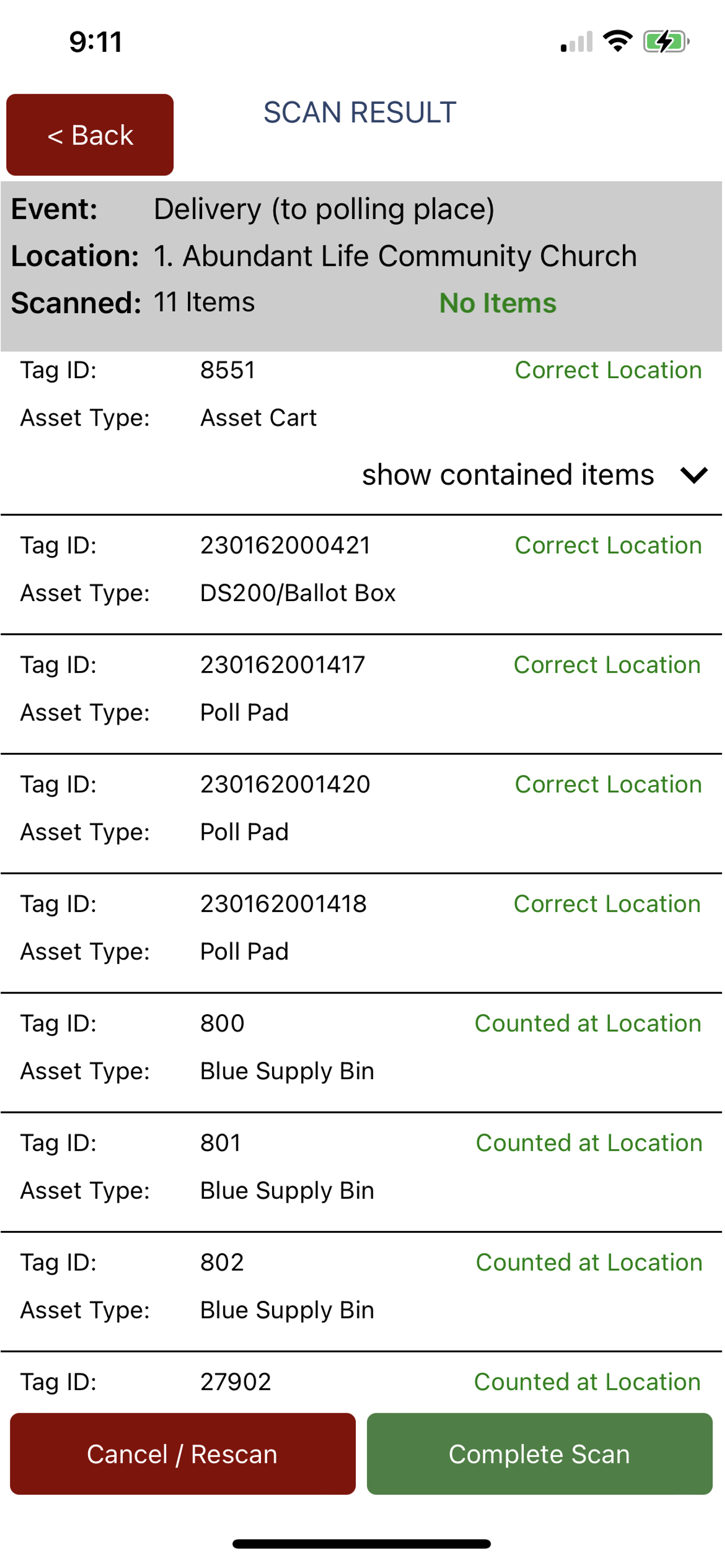Screen dimensions: 725x1568
Task: Go back with the Back button
Action: click(90, 135)
